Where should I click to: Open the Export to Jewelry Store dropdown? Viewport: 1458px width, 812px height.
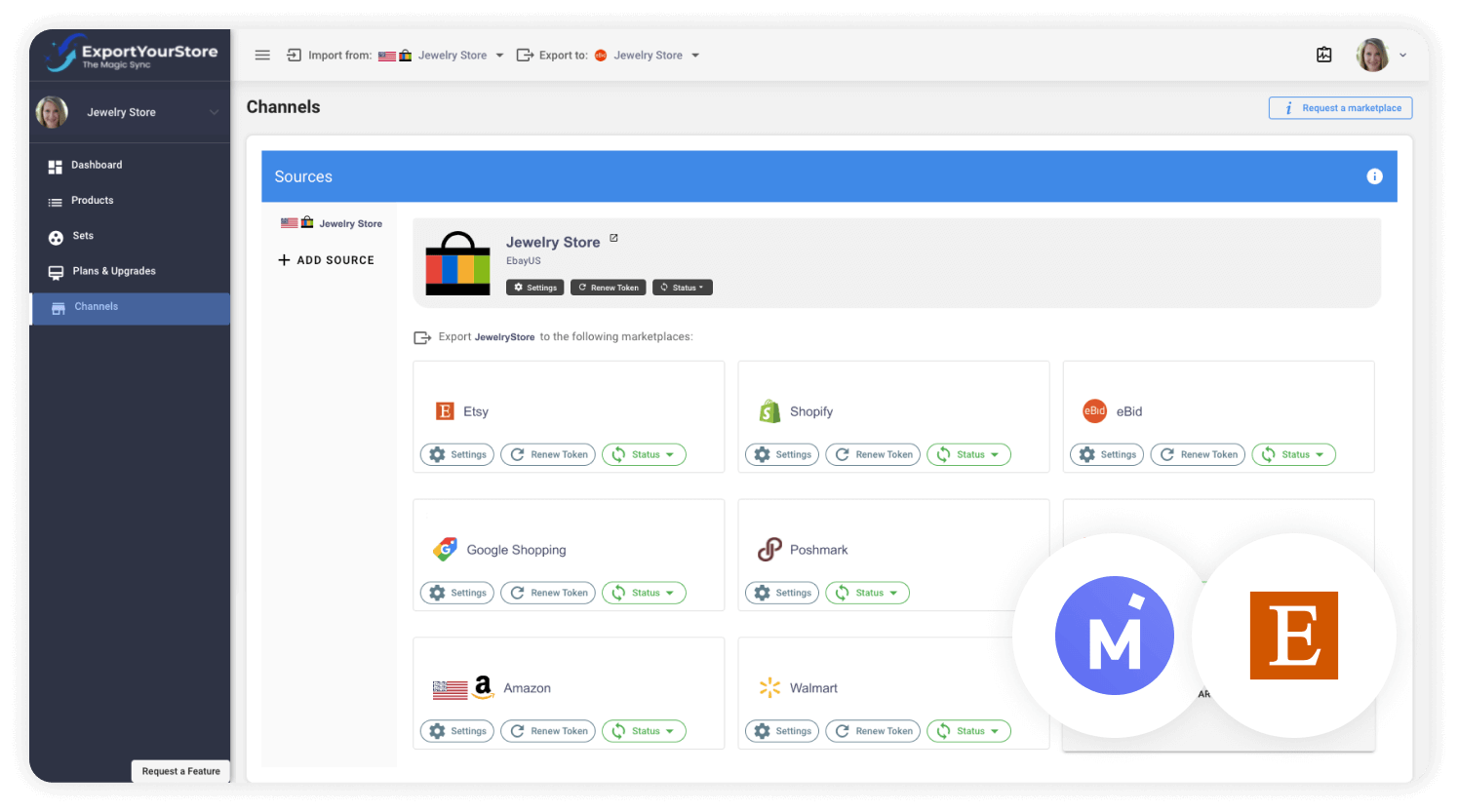click(x=648, y=56)
